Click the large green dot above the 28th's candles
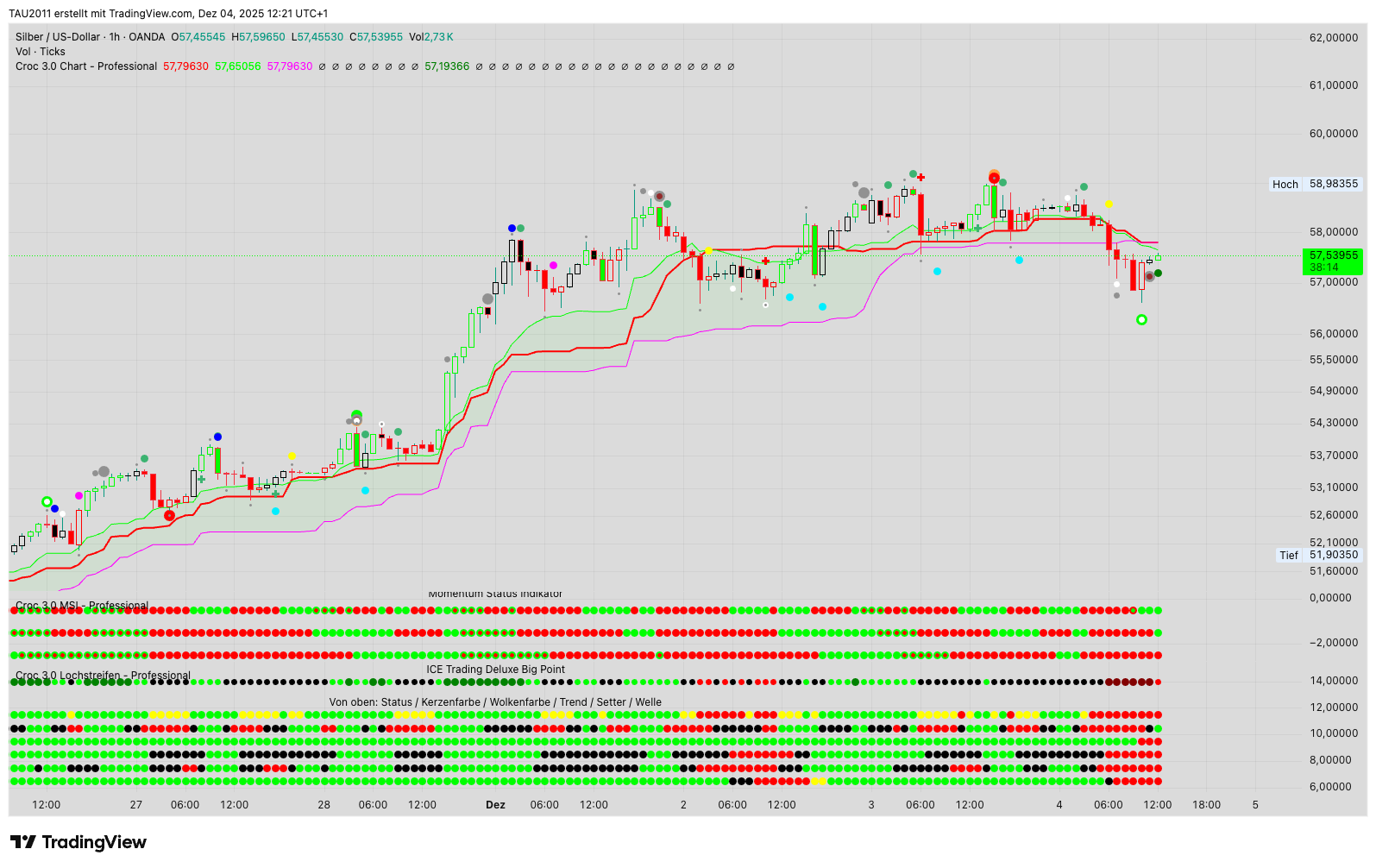 (356, 415)
